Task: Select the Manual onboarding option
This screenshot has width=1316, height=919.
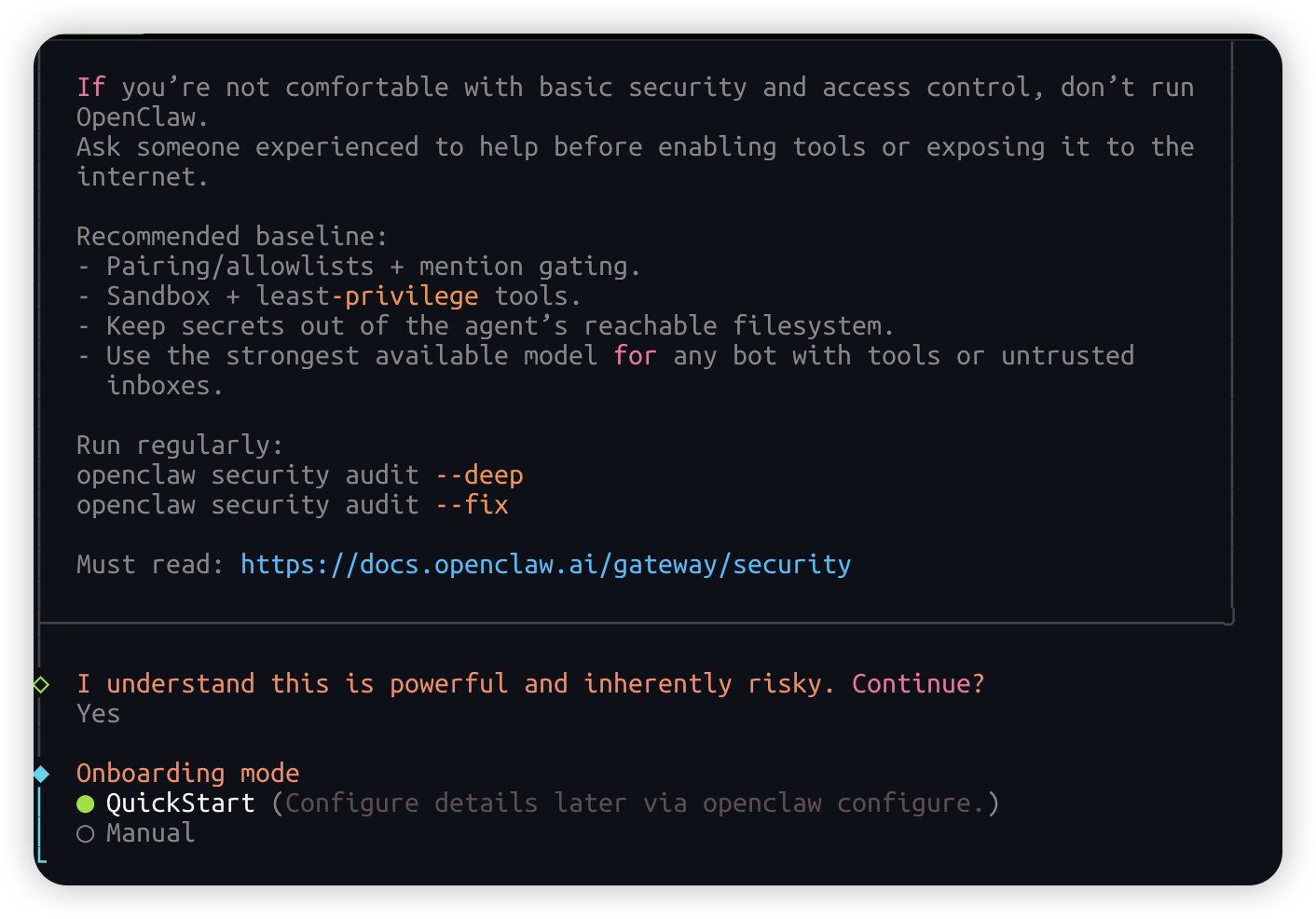Action: tap(149, 833)
